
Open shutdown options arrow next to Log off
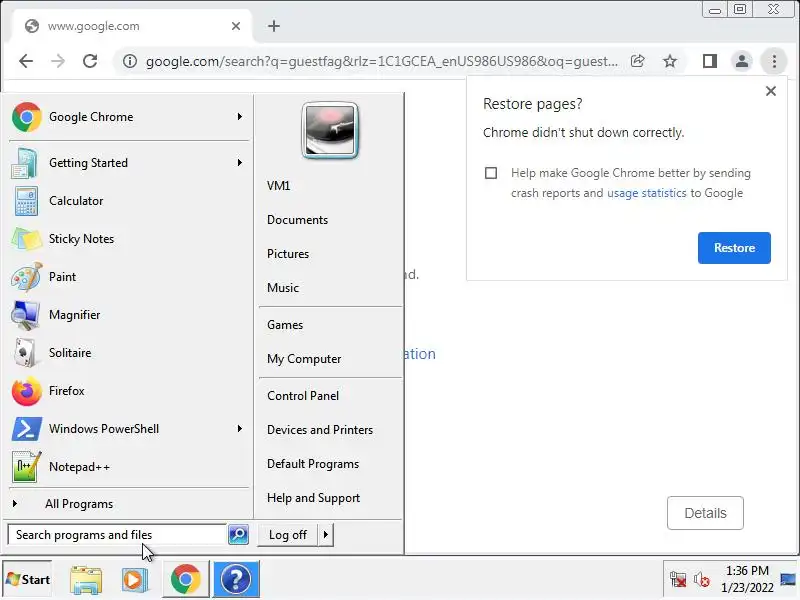326,535
